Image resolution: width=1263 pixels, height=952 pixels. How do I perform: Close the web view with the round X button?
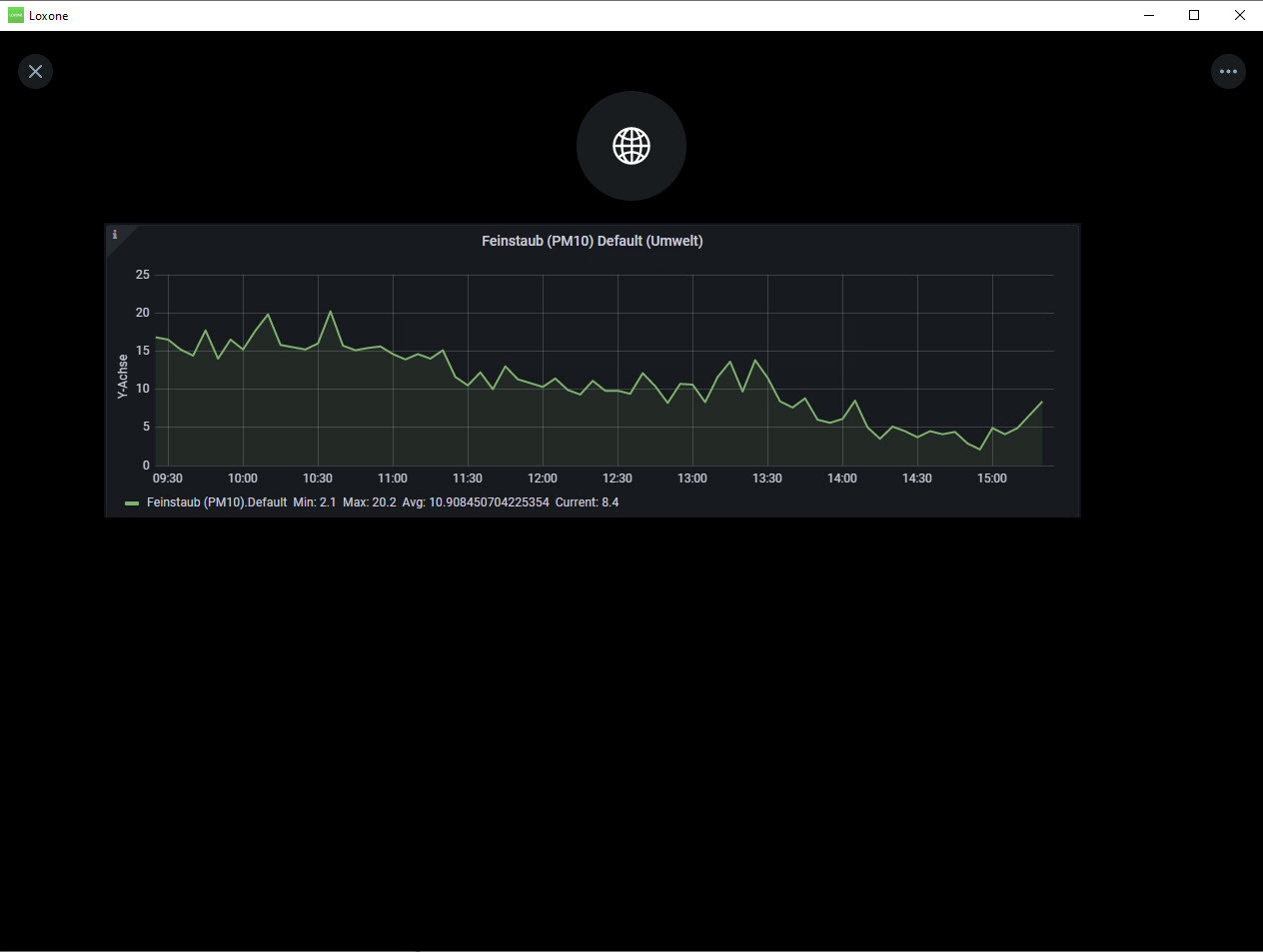pyautogui.click(x=35, y=71)
